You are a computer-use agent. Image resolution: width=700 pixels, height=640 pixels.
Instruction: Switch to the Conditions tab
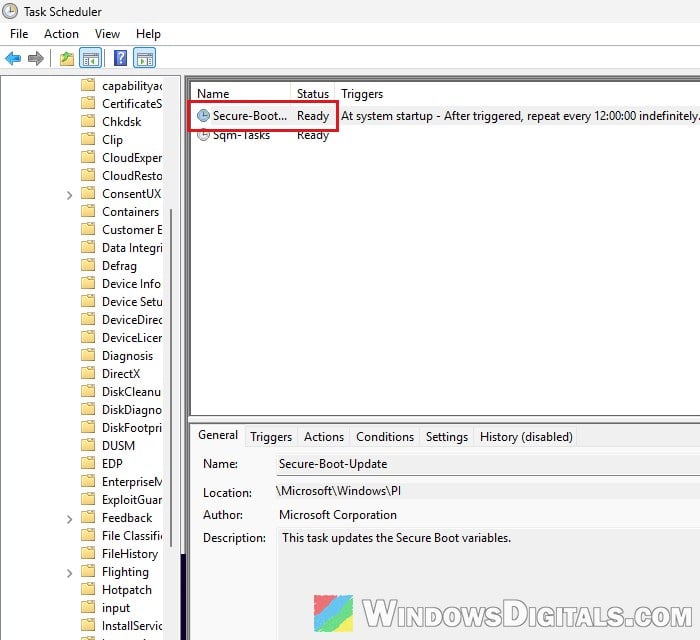click(x=385, y=436)
